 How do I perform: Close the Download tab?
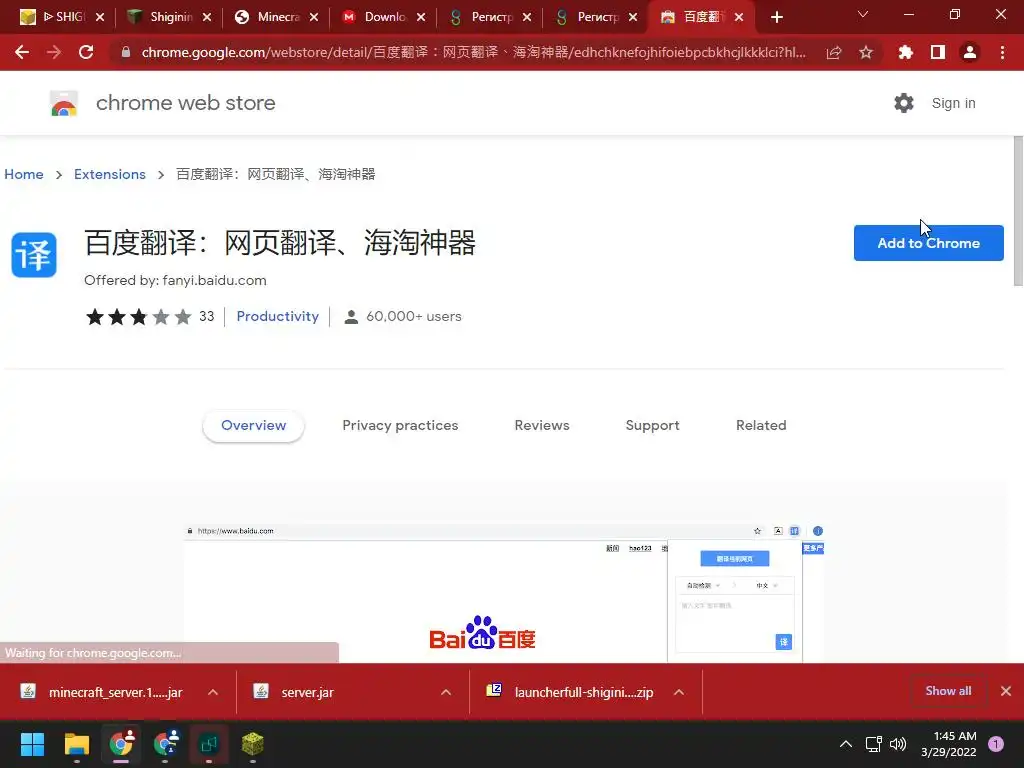421,17
